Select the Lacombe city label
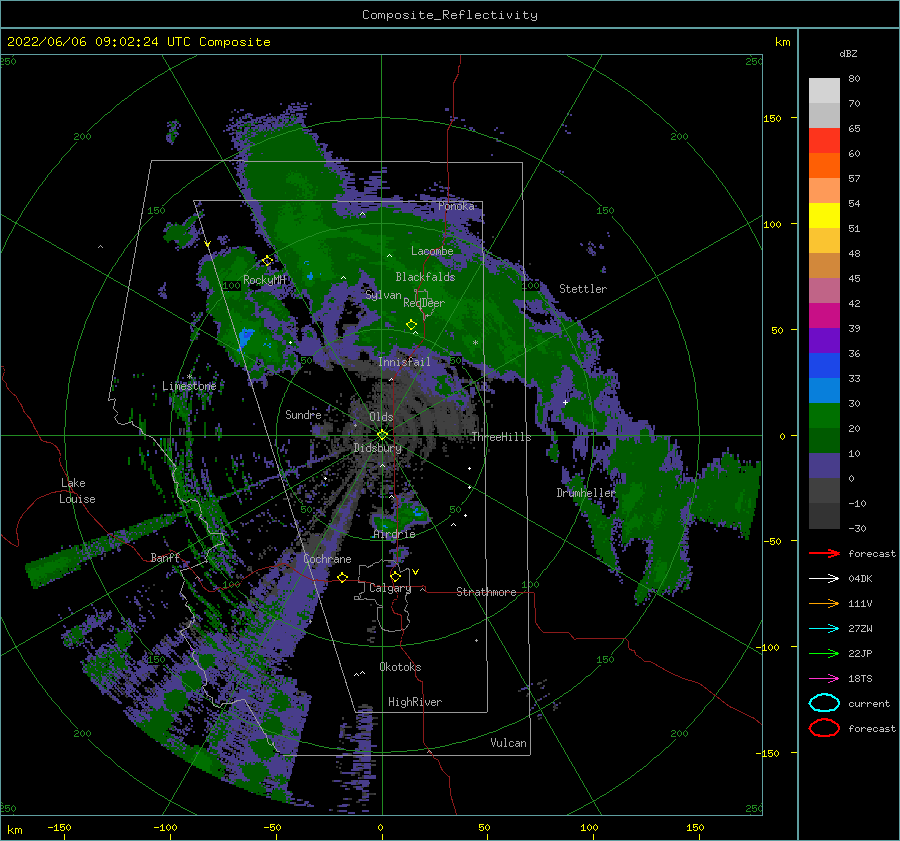Screen dimensions: 900x841 [432, 251]
